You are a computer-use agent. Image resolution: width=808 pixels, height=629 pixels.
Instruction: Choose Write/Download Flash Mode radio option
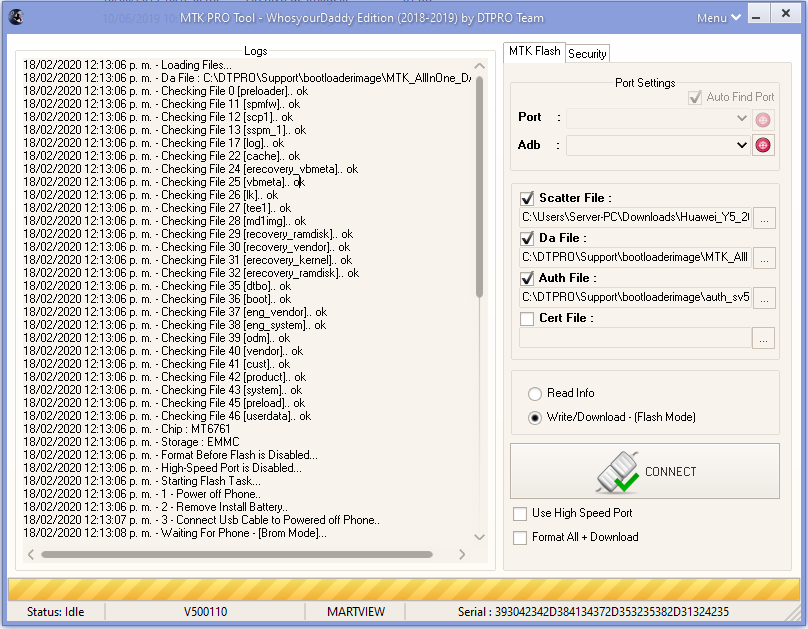pos(535,417)
